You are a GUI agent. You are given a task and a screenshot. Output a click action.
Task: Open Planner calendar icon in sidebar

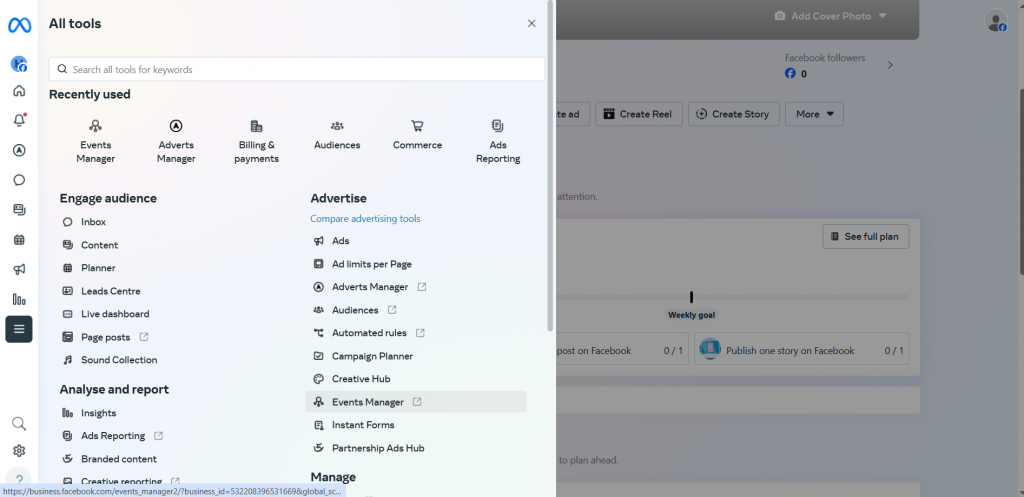[x=19, y=240]
